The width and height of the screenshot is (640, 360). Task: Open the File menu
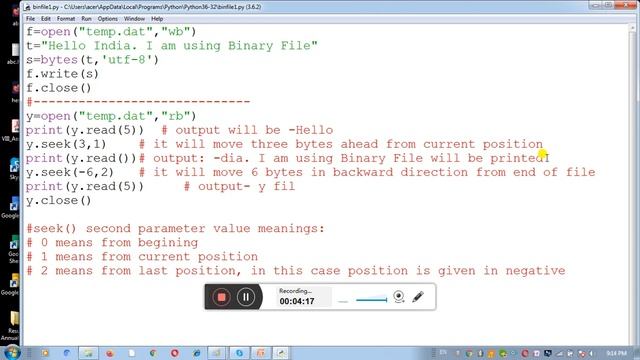(30, 19)
